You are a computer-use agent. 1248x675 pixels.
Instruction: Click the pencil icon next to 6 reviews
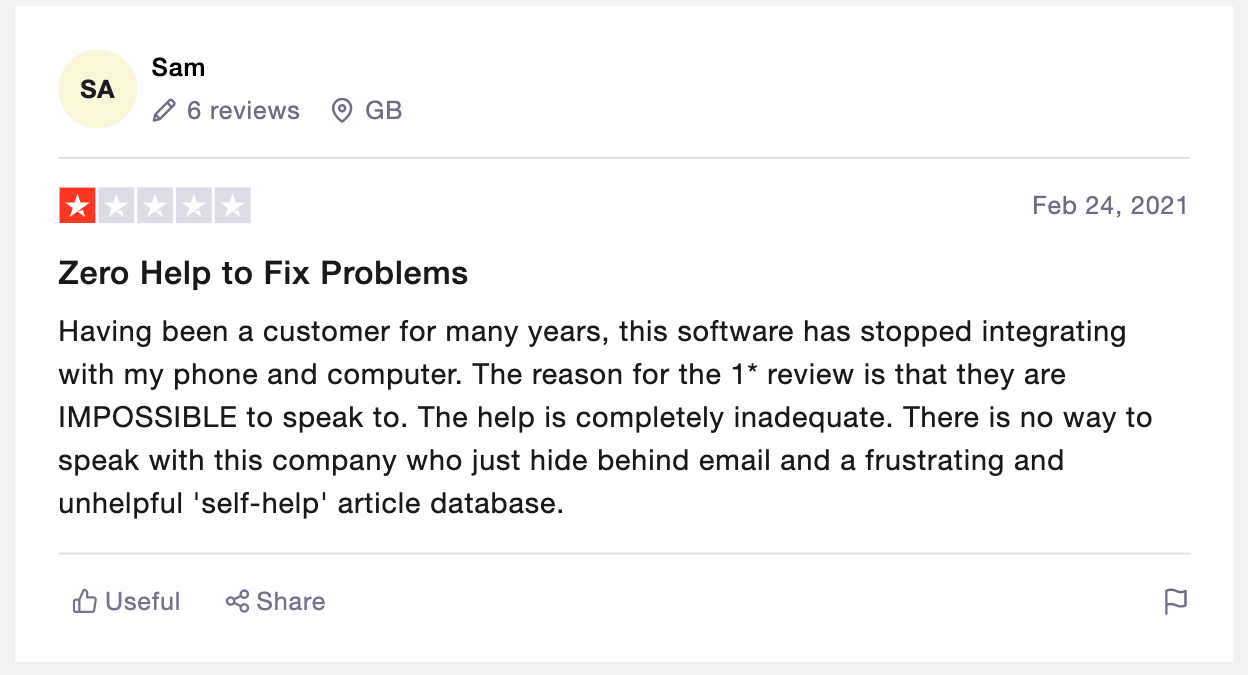click(164, 111)
